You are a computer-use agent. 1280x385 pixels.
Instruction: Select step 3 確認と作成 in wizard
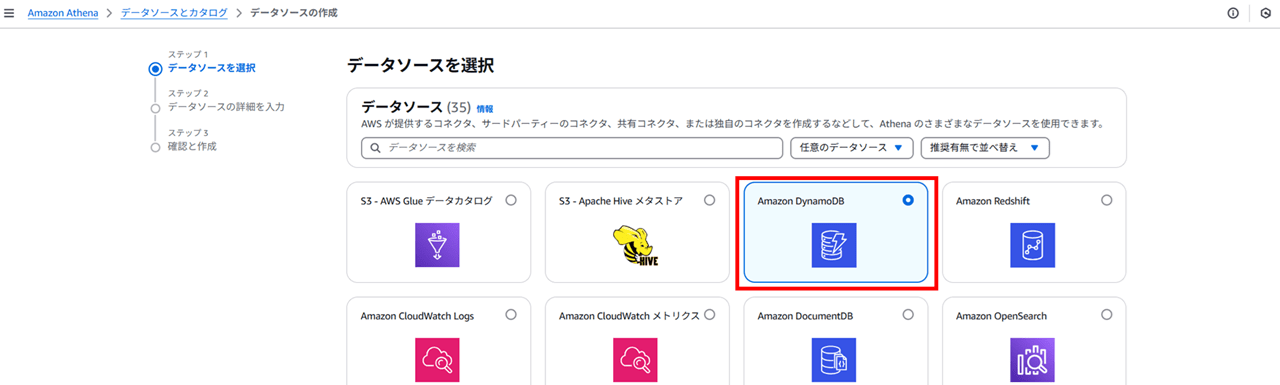pos(192,146)
